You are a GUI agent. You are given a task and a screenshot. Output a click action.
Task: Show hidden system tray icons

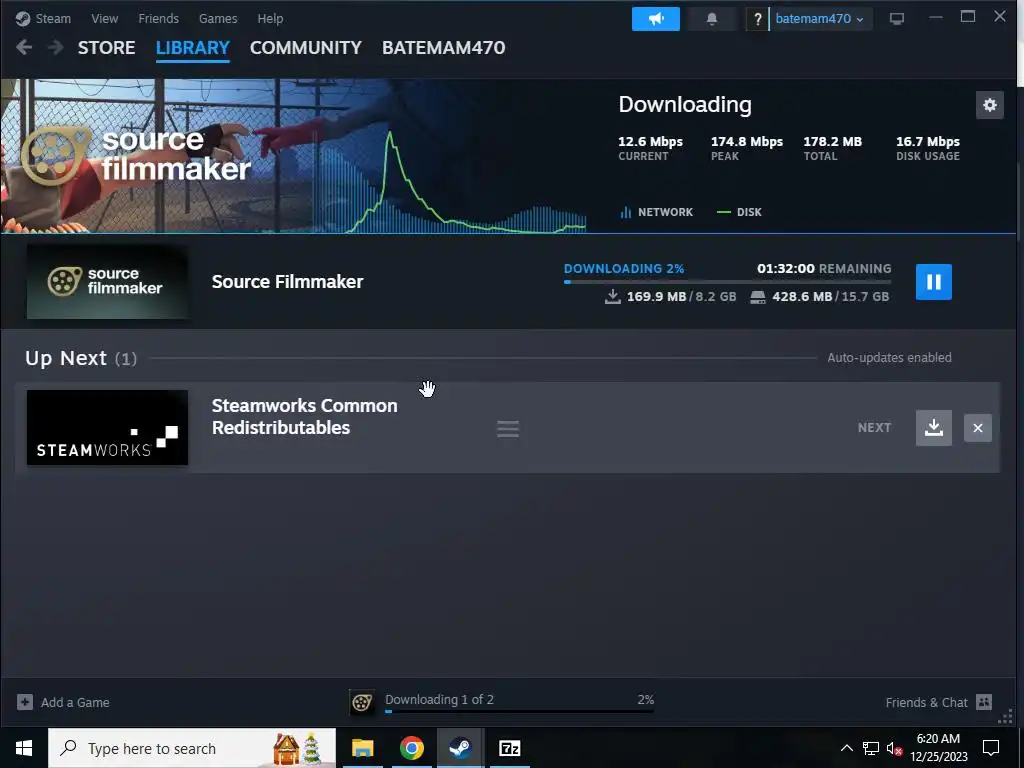pos(846,748)
